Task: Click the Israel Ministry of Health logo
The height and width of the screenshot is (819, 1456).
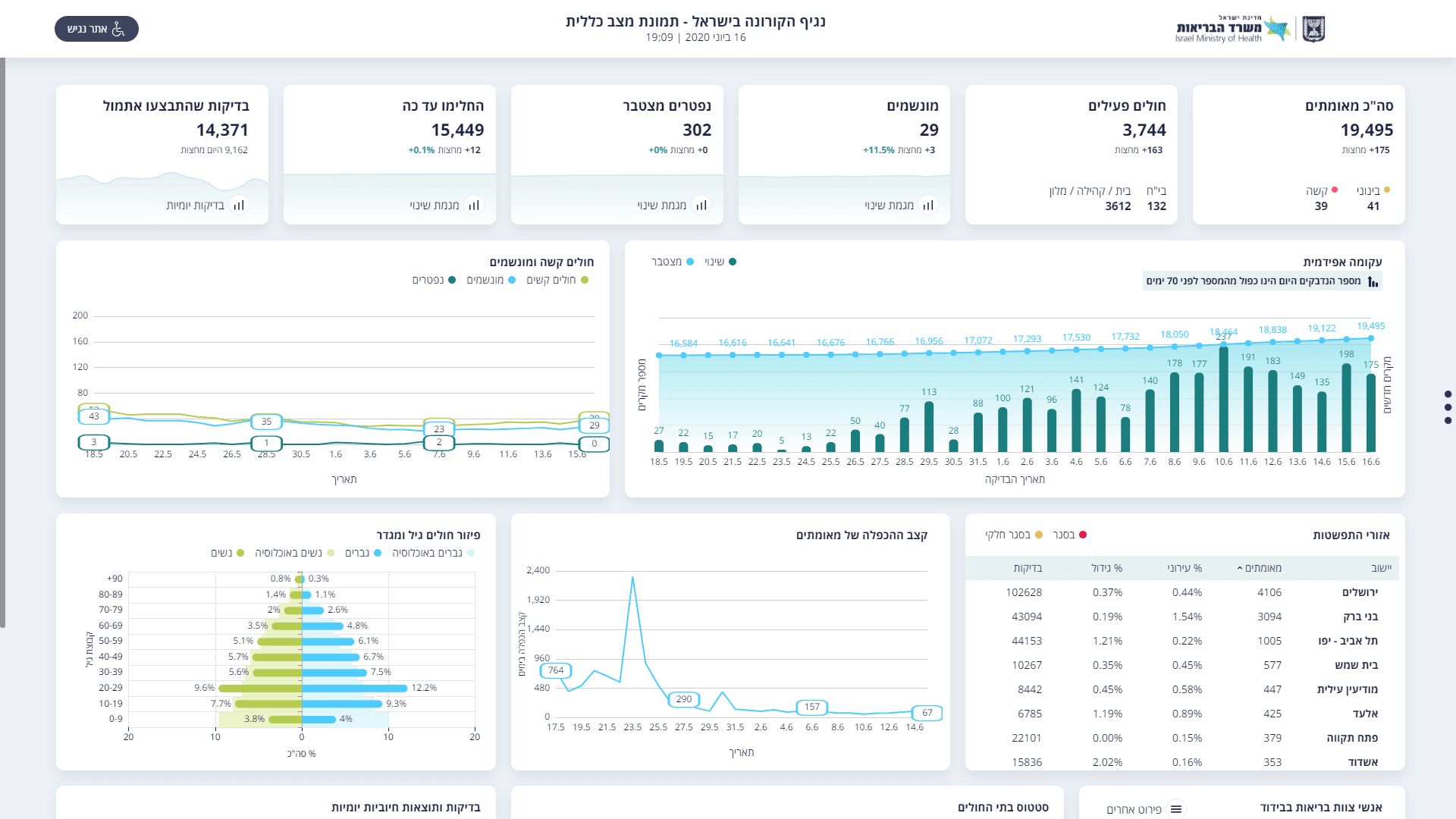Action: pyautogui.click(x=1232, y=29)
